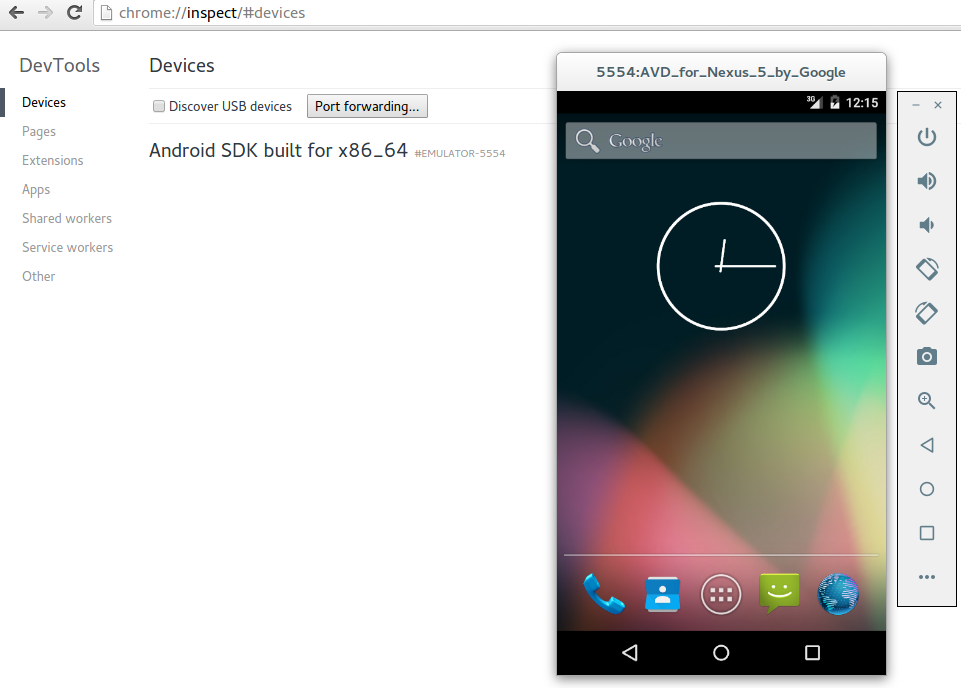Select Service workers in DevTools sidebar

pyautogui.click(x=67, y=248)
